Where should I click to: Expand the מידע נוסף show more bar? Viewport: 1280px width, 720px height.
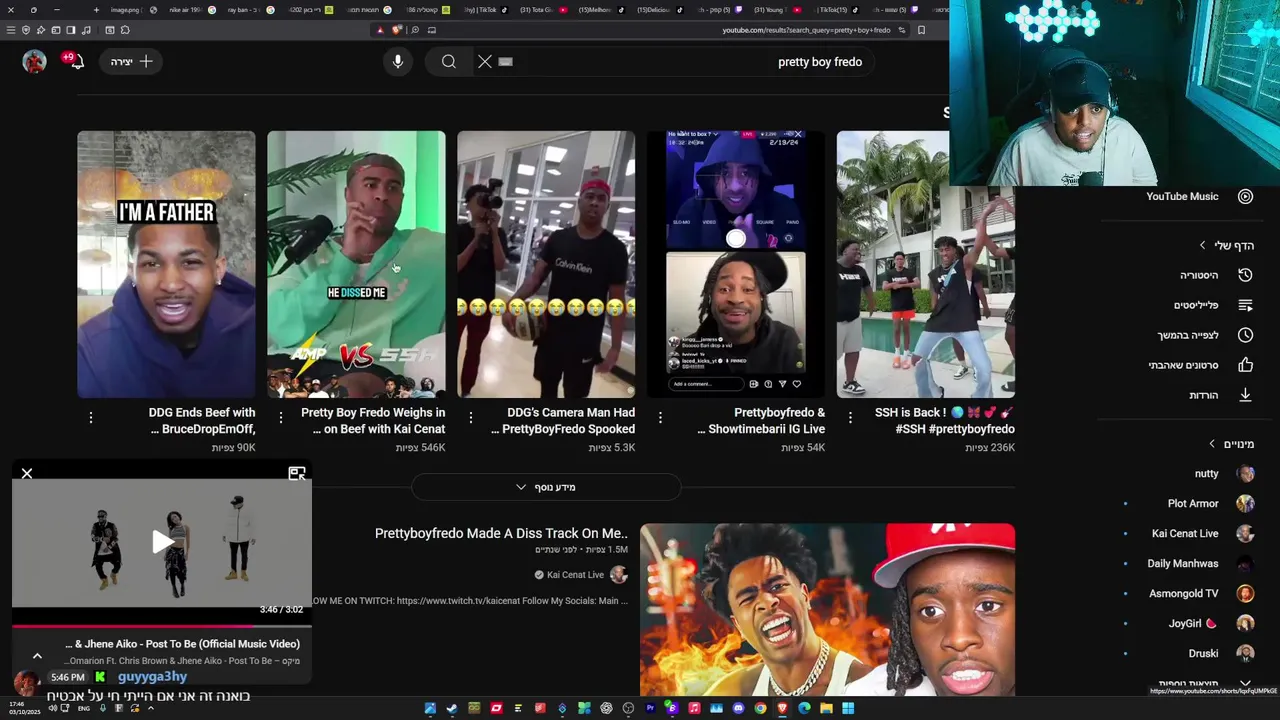pos(546,487)
